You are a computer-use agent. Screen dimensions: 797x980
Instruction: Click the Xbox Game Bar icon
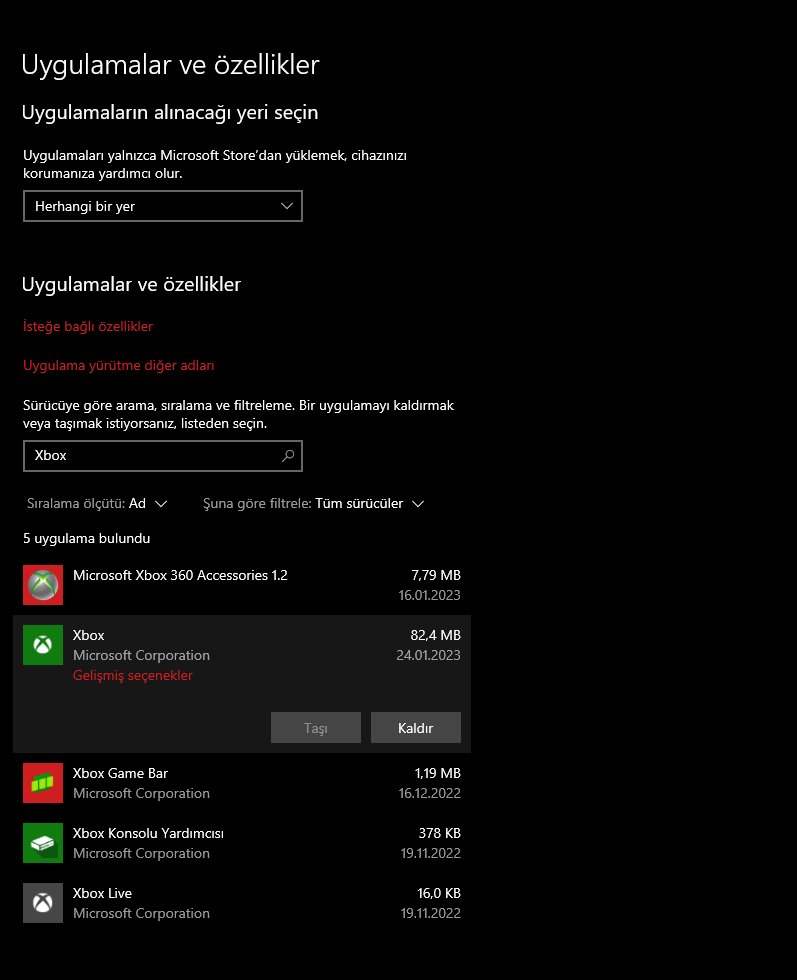click(x=43, y=783)
